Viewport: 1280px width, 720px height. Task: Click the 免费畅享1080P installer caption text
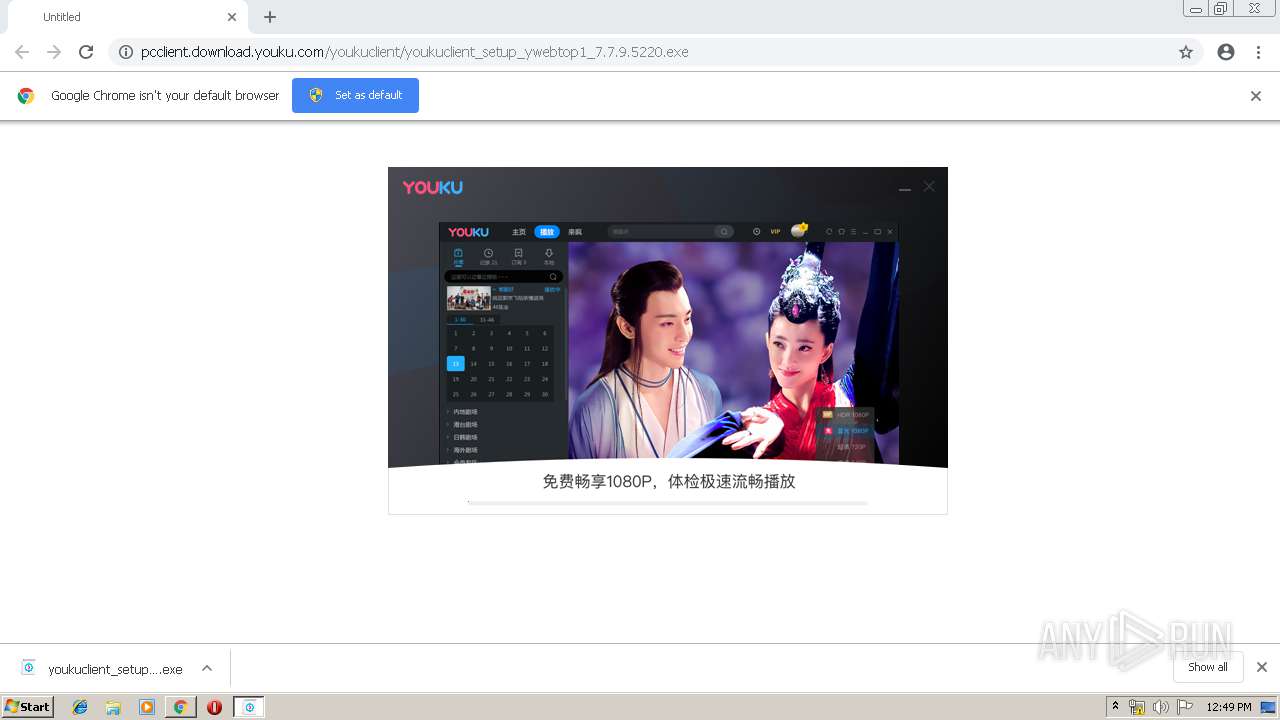(x=669, y=481)
